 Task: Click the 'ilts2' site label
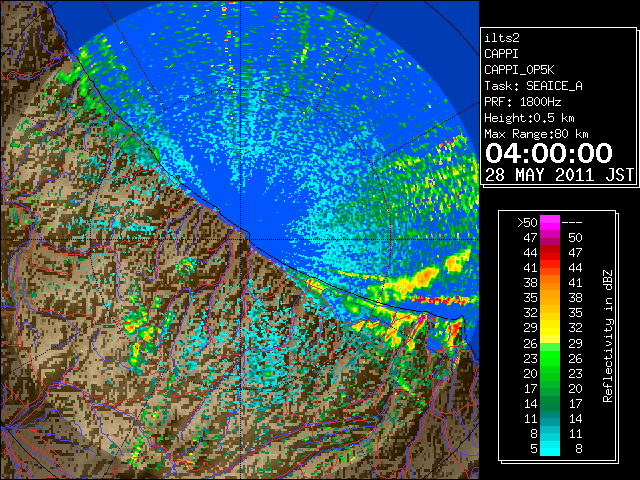pyautogui.click(x=502, y=38)
